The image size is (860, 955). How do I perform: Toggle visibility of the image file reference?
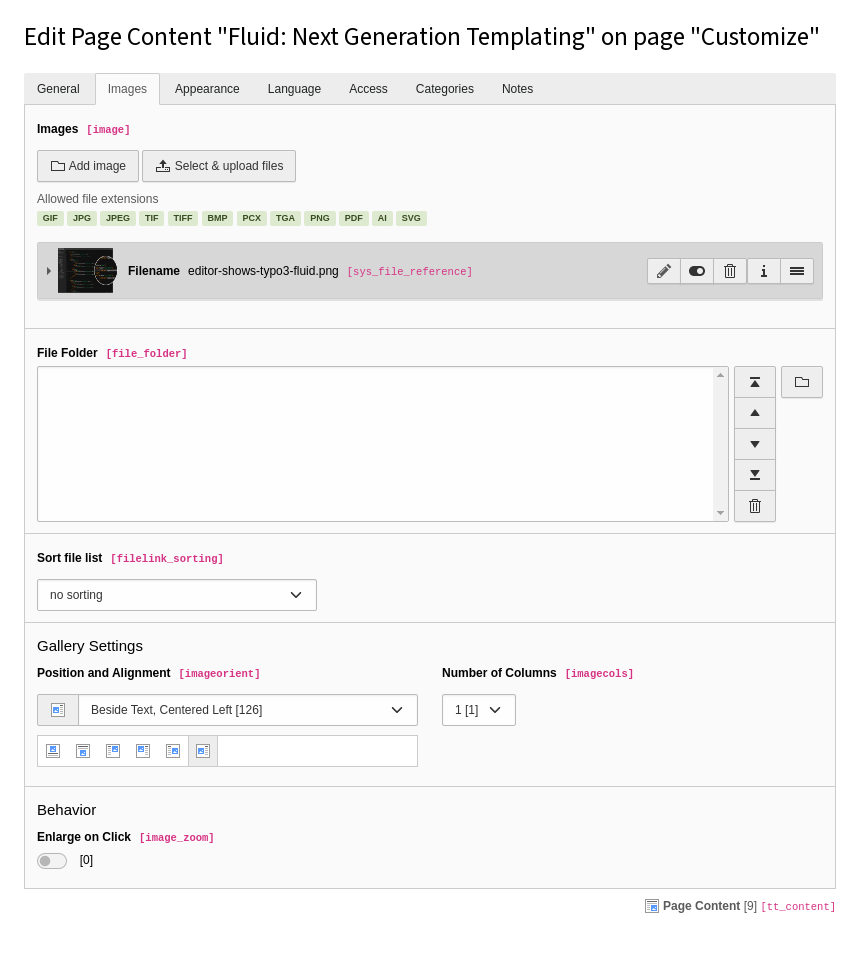click(697, 271)
